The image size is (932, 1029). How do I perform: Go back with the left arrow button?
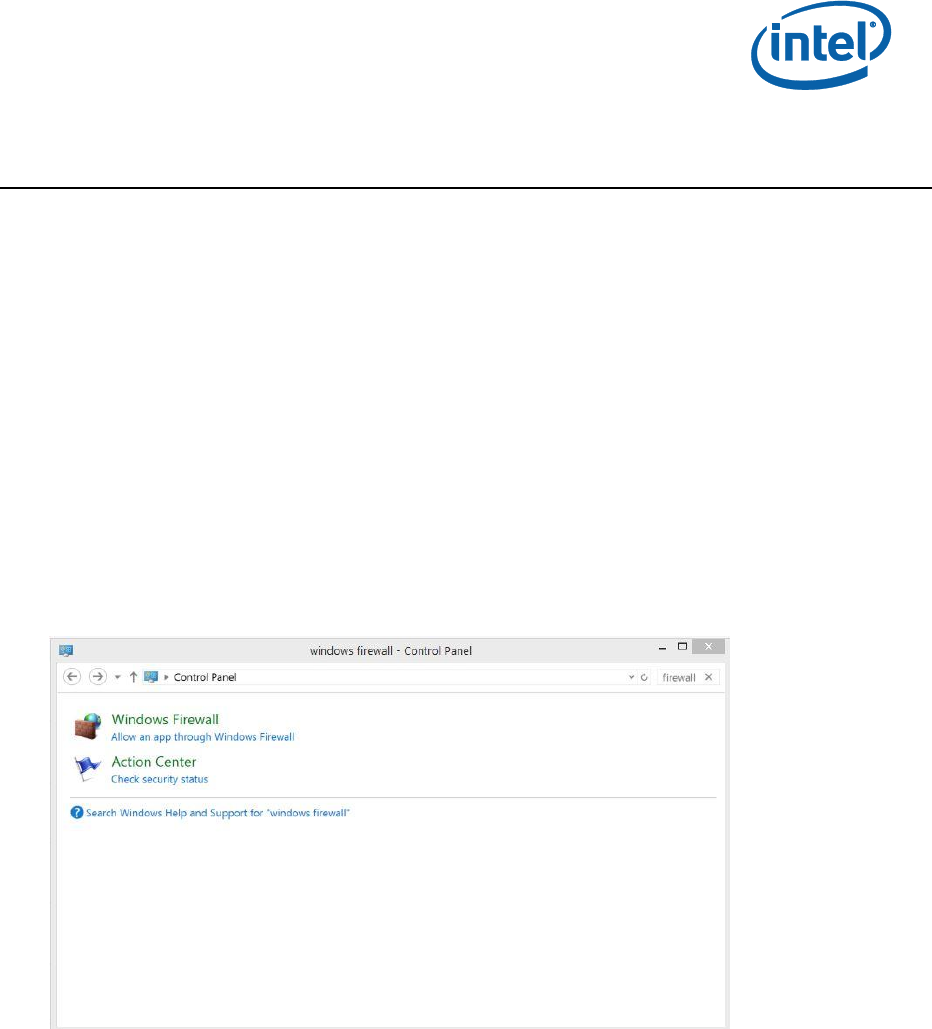(72, 677)
